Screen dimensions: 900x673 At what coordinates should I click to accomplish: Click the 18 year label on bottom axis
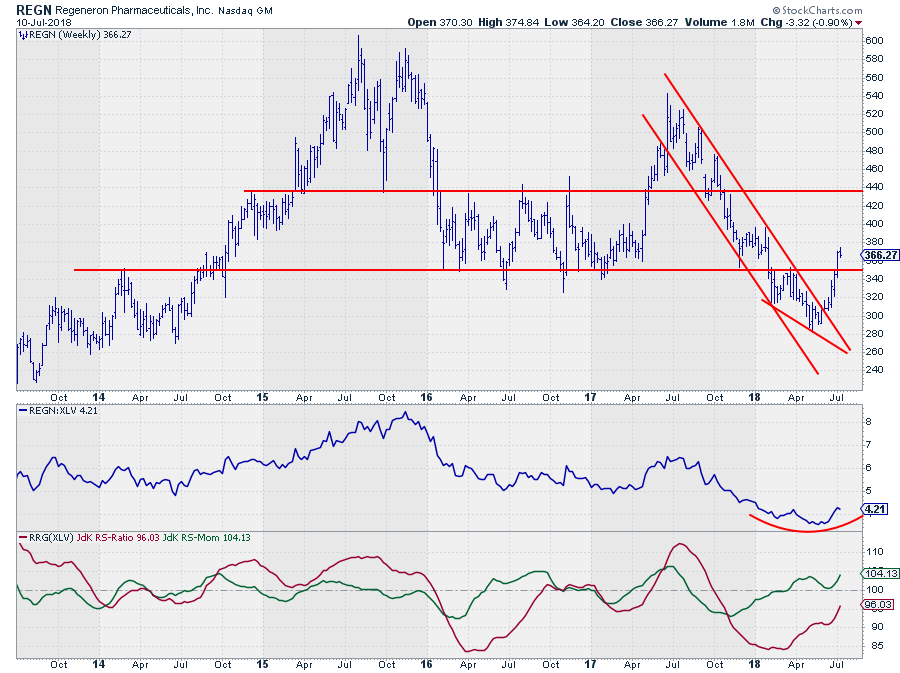pyautogui.click(x=754, y=664)
